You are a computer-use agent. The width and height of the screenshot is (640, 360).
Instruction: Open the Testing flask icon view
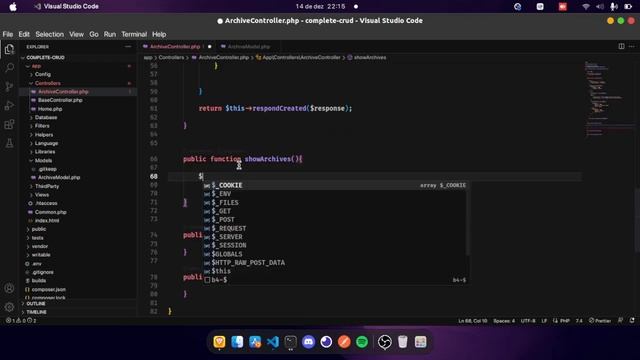pyautogui.click(x=9, y=143)
